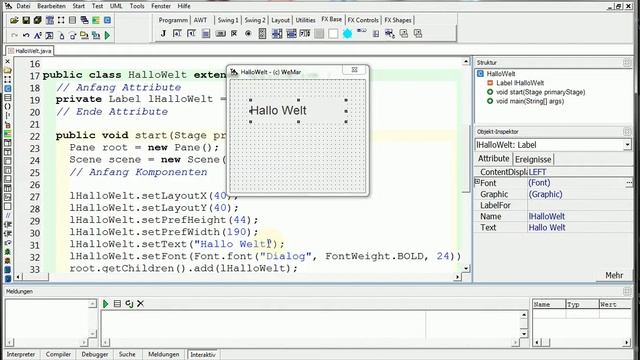640x360 pixels.
Task: Select the white pane component icon
Action: click(333, 33)
